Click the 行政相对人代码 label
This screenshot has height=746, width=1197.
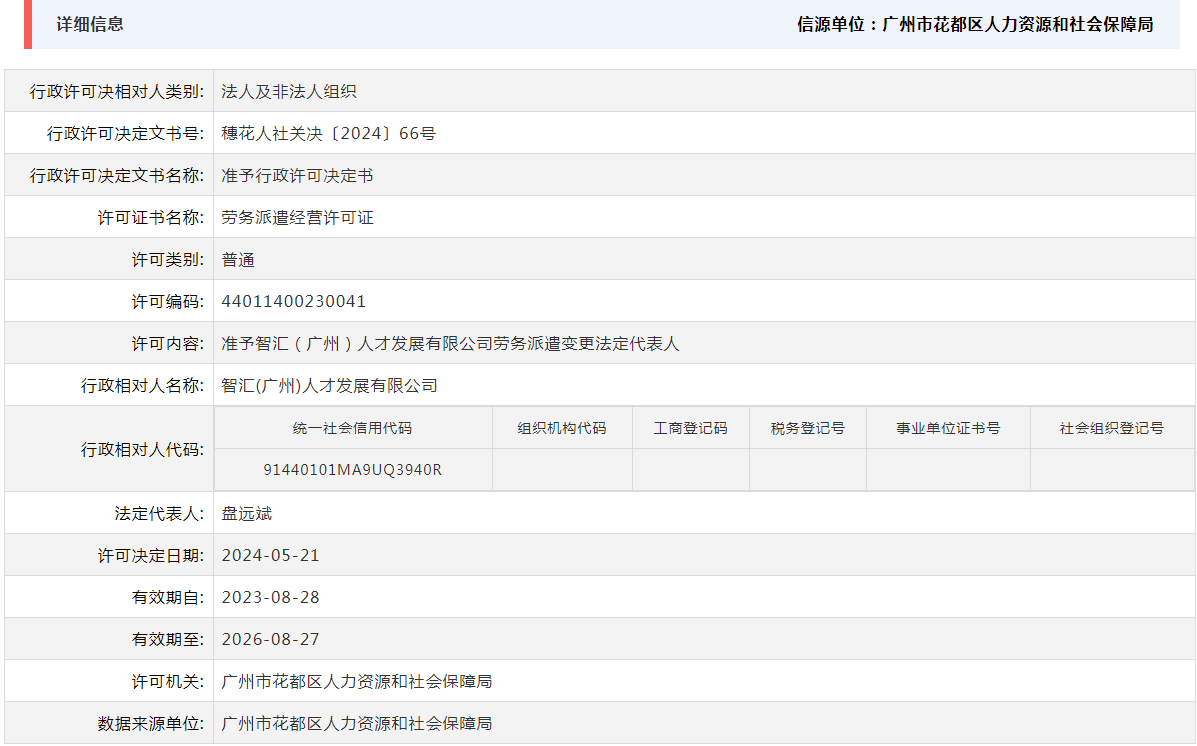142,450
